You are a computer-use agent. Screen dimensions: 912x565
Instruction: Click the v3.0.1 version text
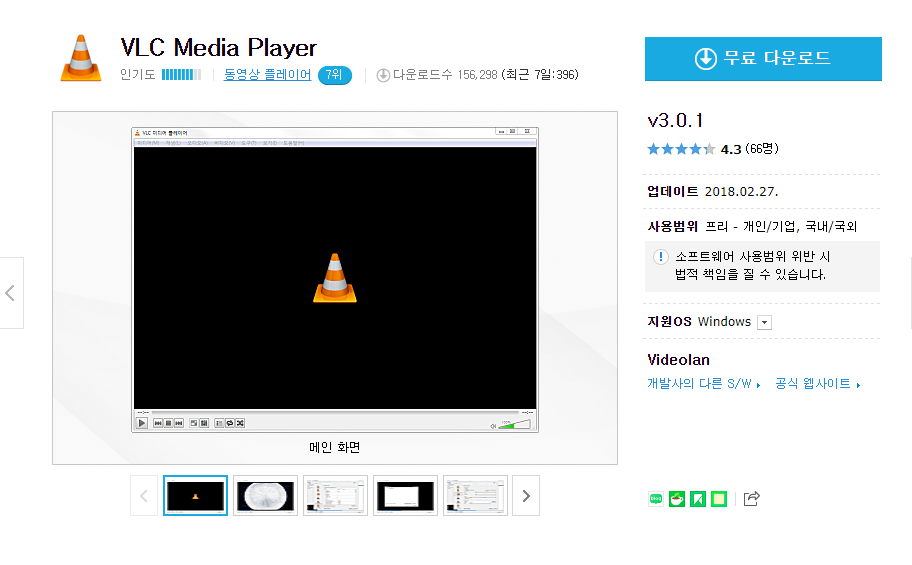click(x=675, y=120)
